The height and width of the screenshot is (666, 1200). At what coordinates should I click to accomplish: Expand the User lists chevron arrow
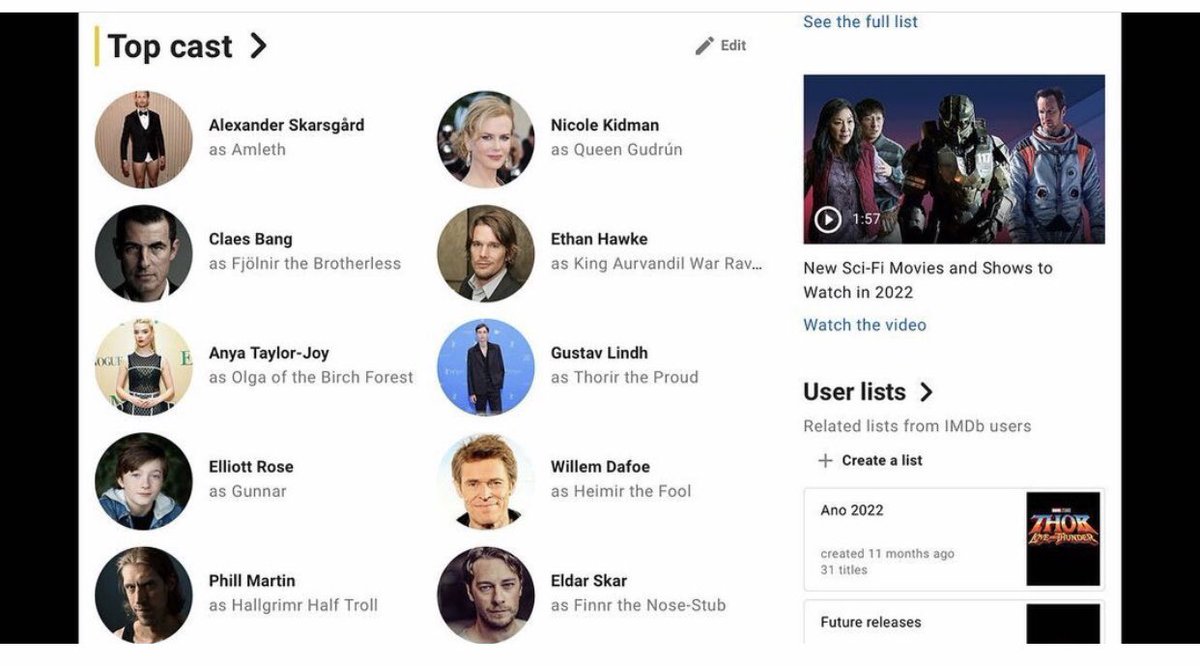pos(926,392)
